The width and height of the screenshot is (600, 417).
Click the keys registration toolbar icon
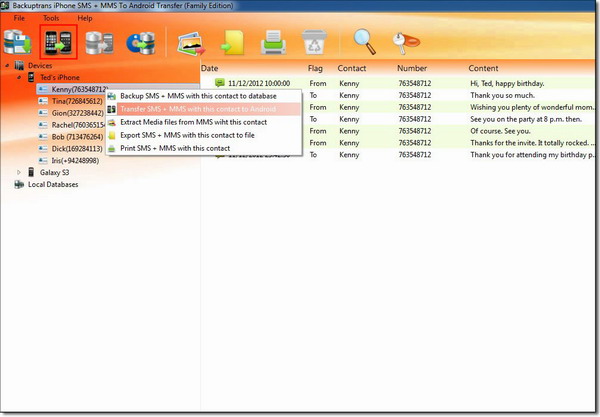coord(405,42)
